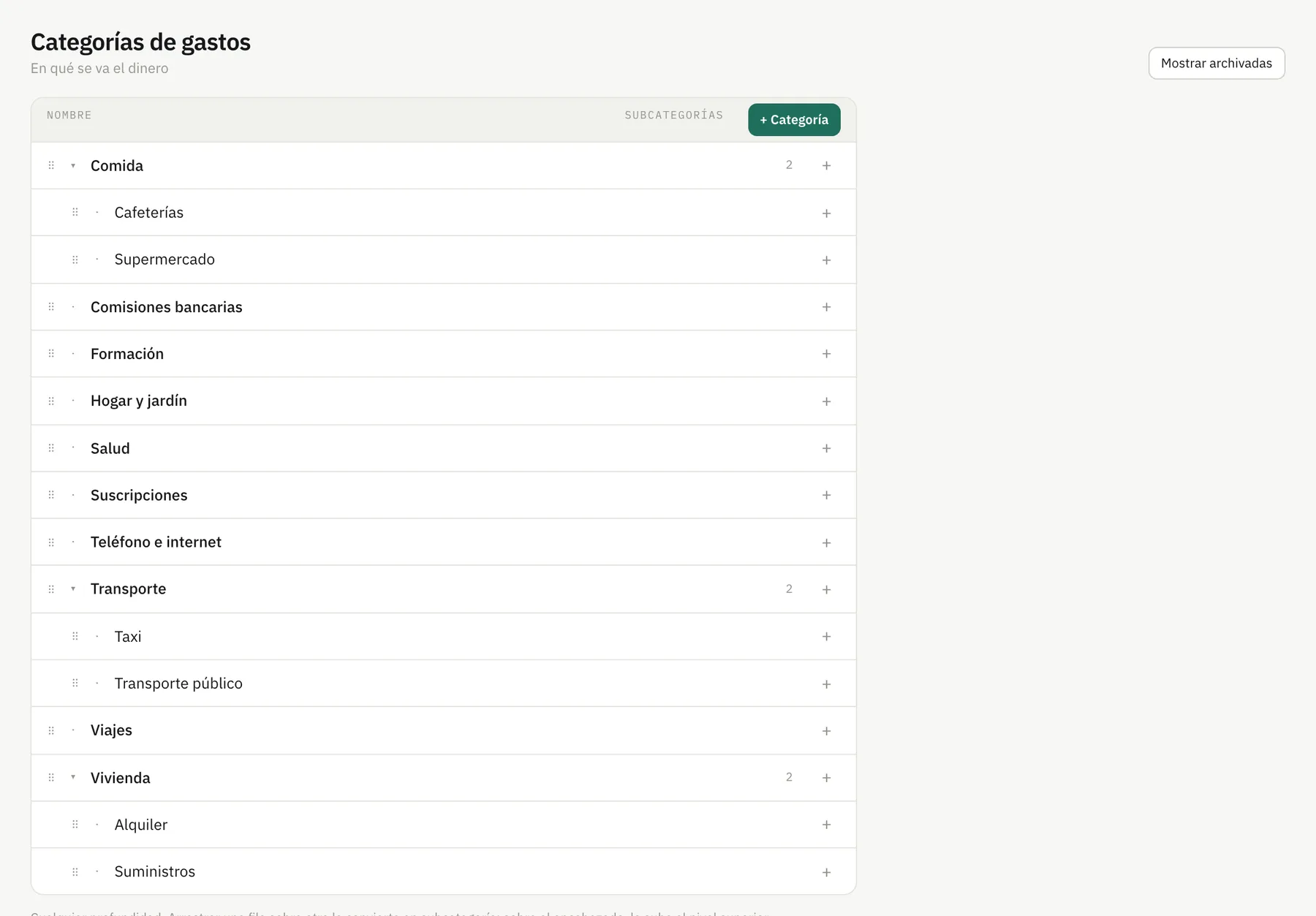The height and width of the screenshot is (916, 1316).
Task: Add subcategory under Transporte público
Action: click(826, 684)
